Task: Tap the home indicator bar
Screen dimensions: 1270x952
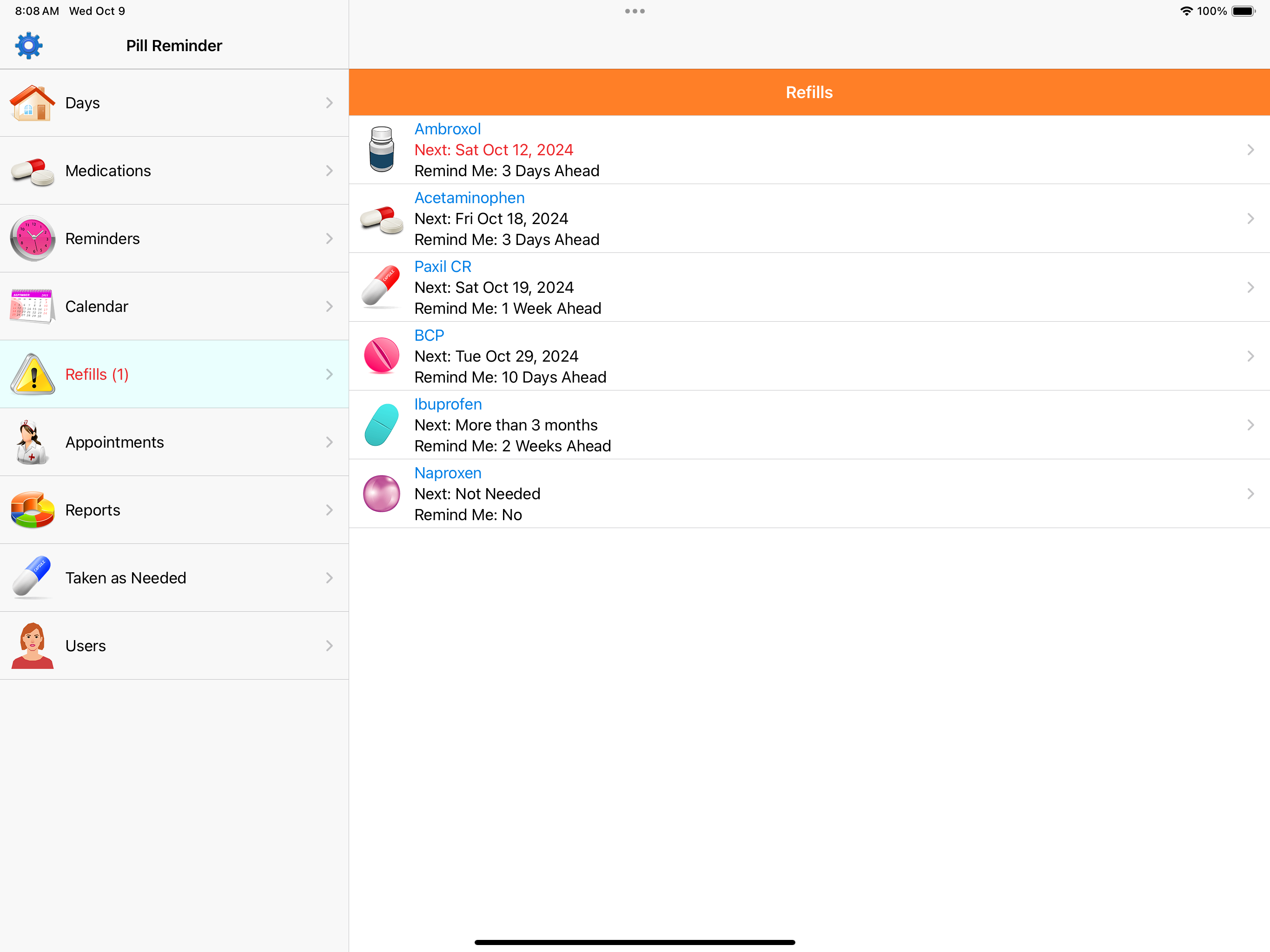Action: point(635,942)
